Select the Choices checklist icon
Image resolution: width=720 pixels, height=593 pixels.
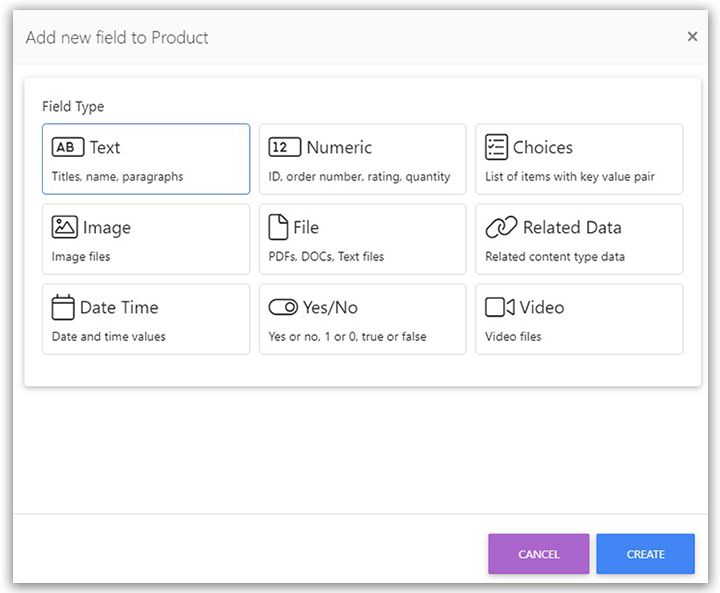[x=496, y=147]
